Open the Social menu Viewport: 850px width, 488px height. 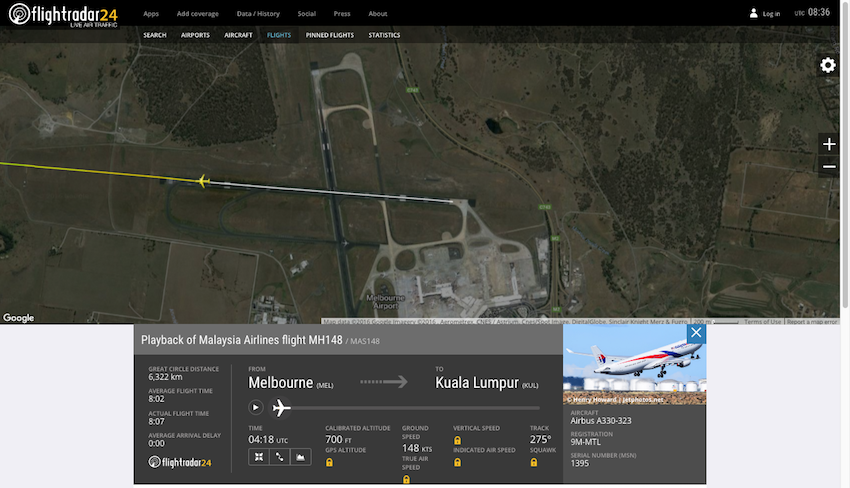(x=306, y=14)
